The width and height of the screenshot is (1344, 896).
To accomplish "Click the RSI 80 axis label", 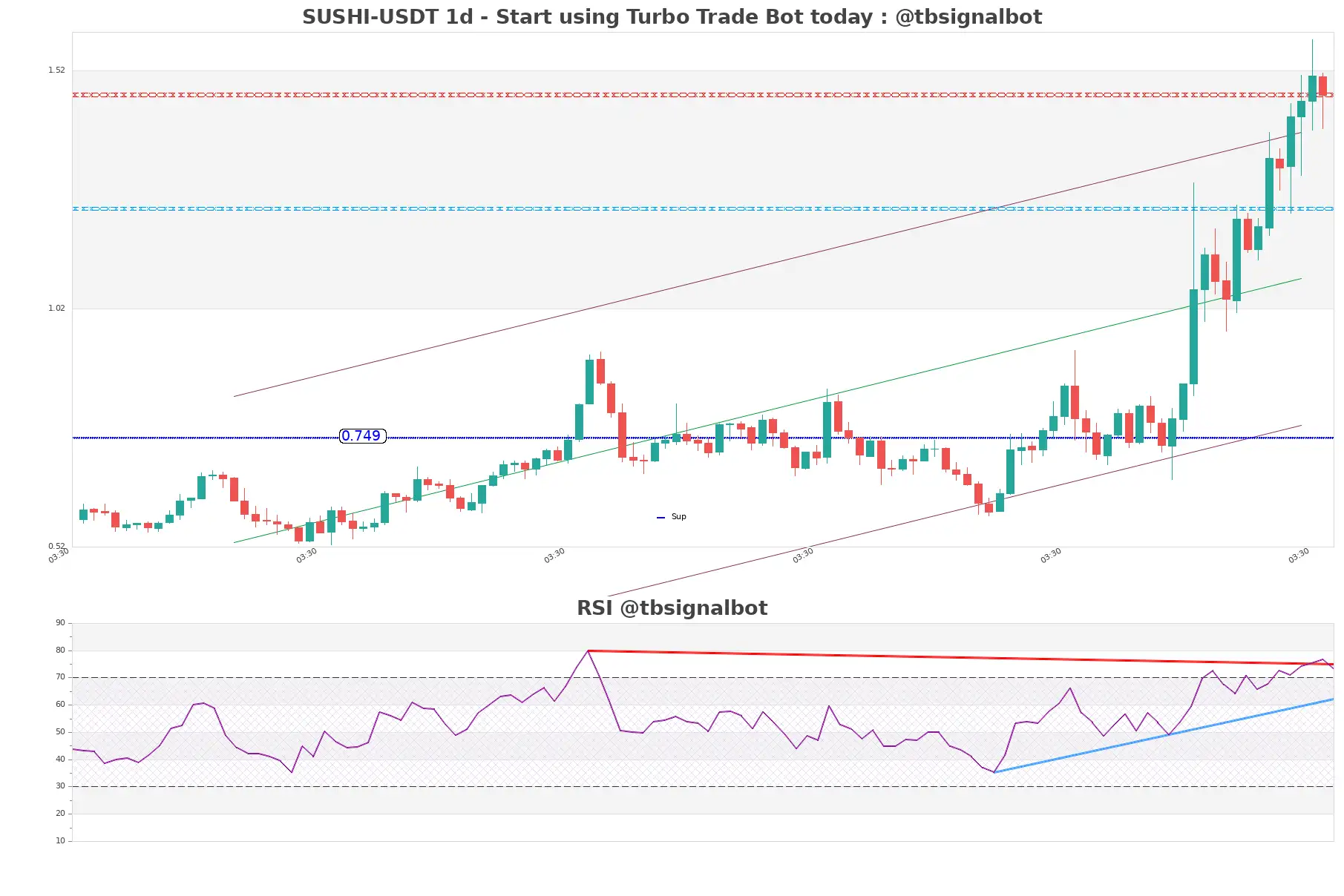I will click(x=60, y=650).
